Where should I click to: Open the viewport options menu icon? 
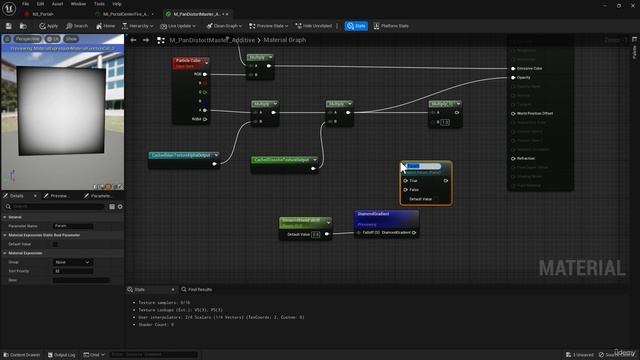7,39
